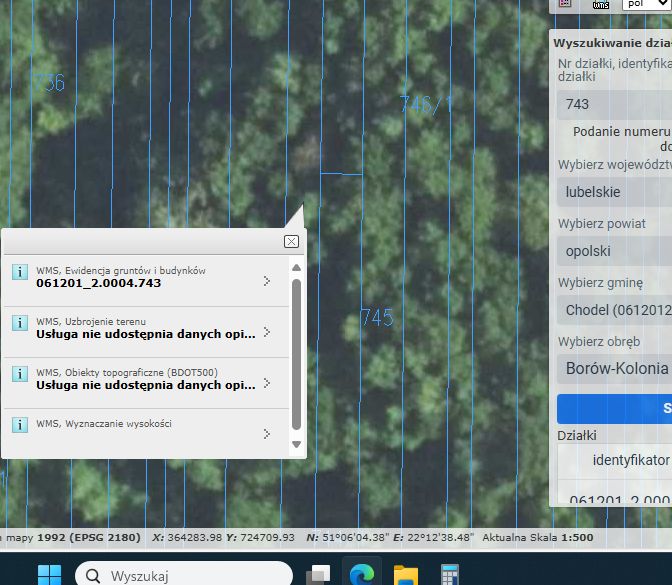
Task: Click the popup scrollbar up arrow
Action: (296, 268)
